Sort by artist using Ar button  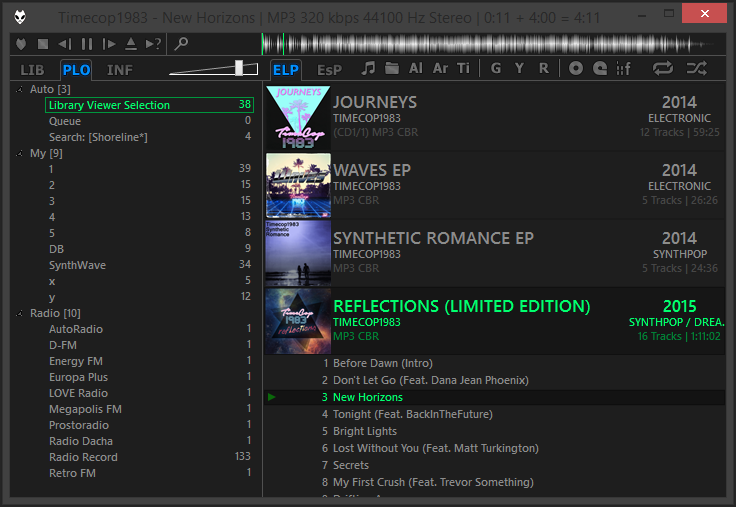pos(440,69)
